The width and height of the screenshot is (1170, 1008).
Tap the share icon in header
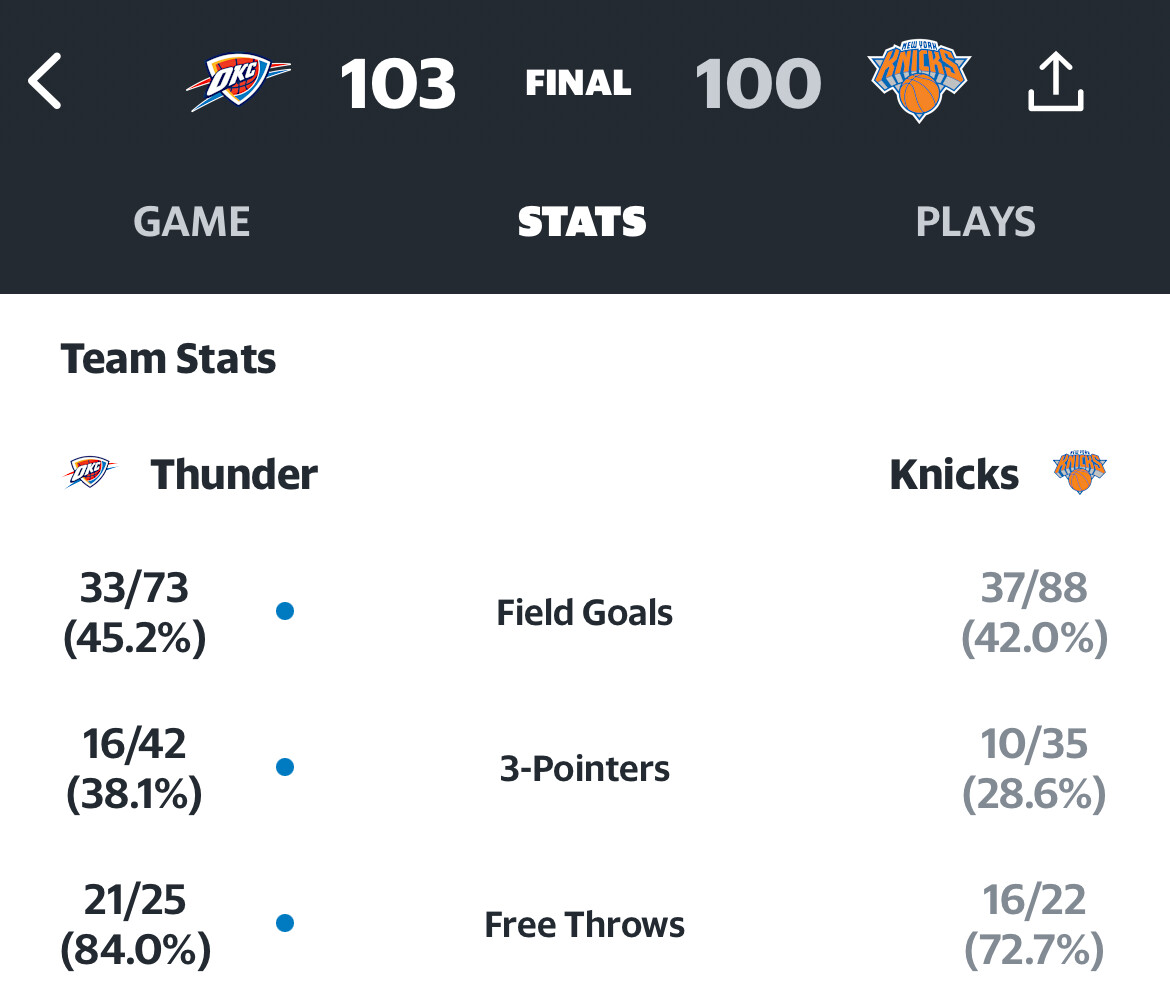pos(1055,81)
